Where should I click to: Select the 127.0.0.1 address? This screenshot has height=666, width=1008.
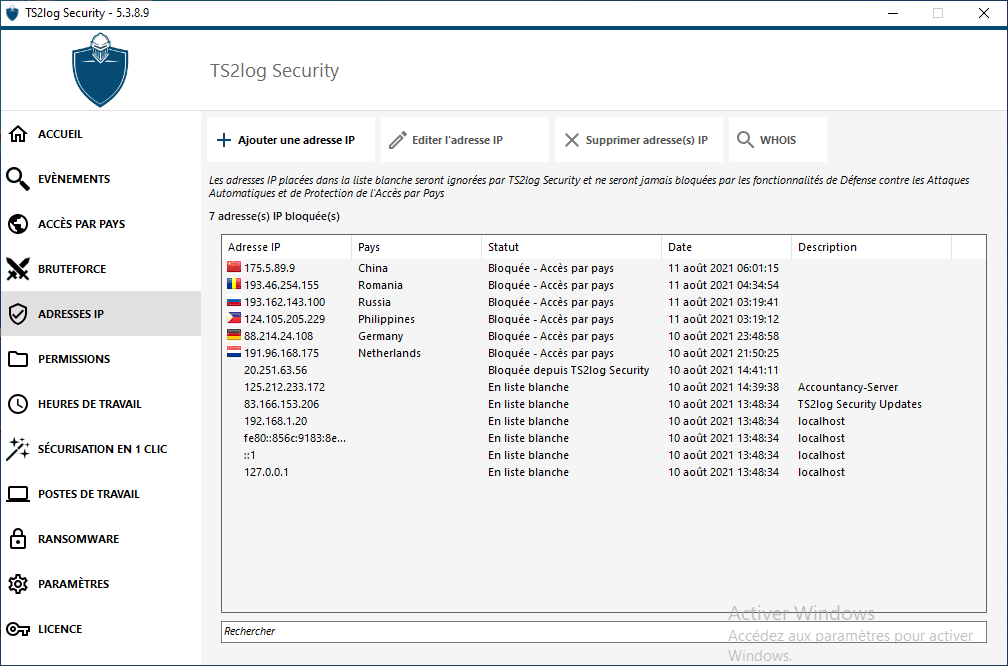click(x=266, y=472)
